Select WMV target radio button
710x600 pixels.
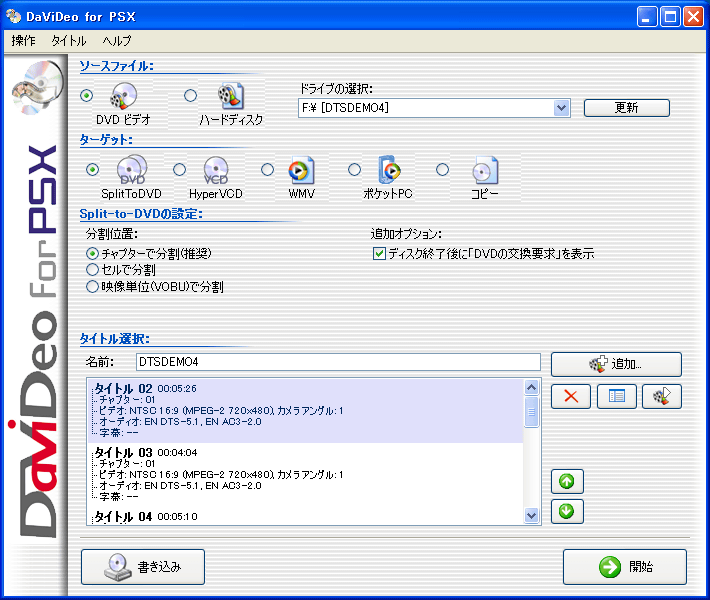268,170
